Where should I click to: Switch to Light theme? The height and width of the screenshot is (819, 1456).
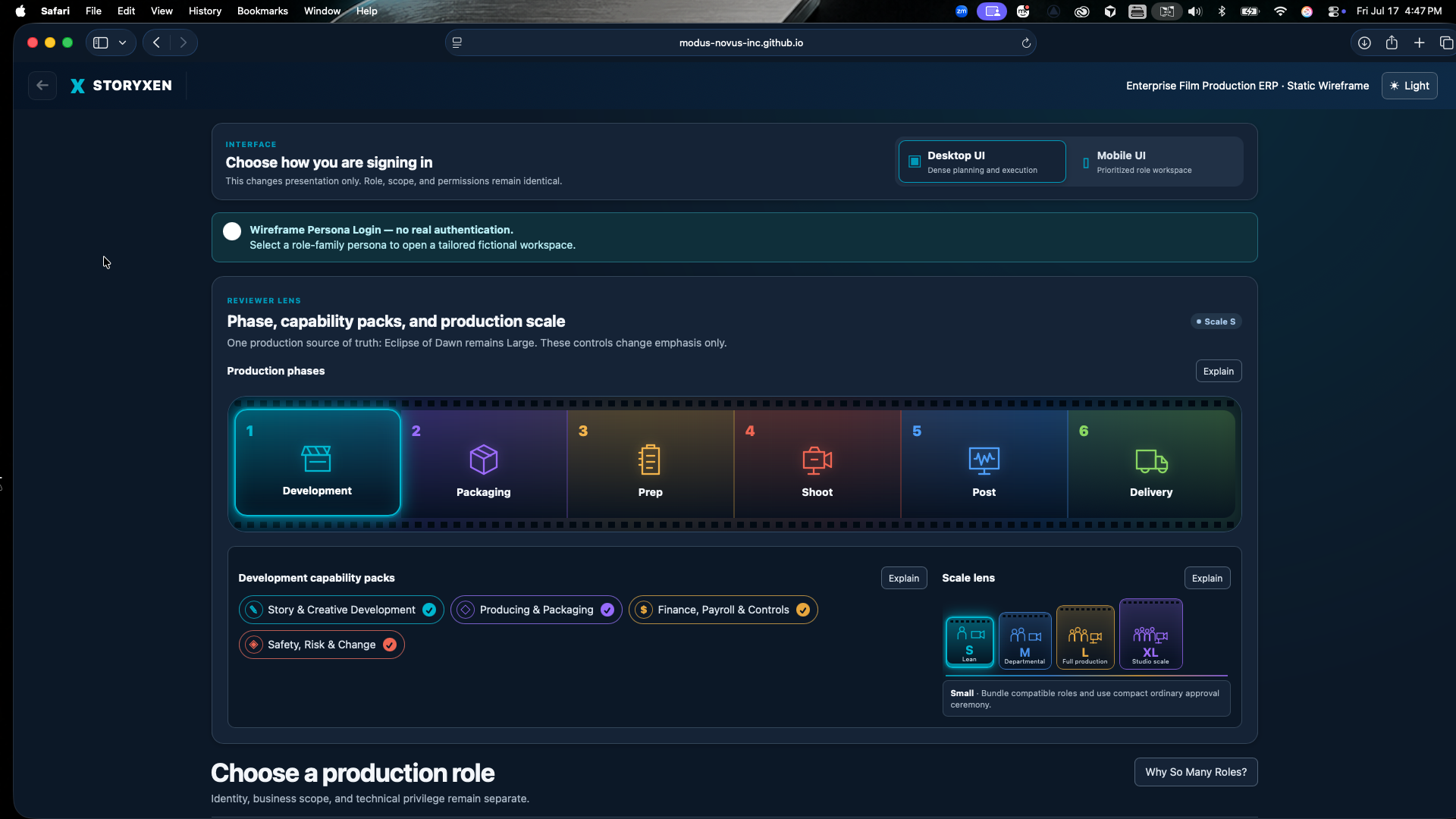[x=1409, y=86]
